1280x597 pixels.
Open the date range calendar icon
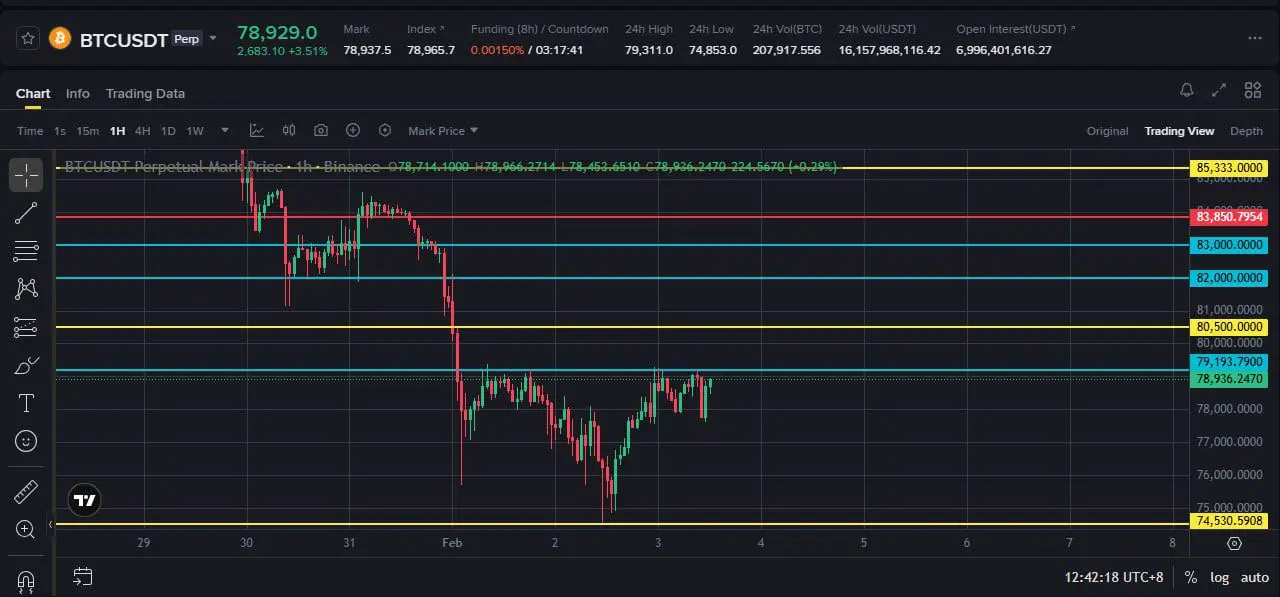coord(83,576)
